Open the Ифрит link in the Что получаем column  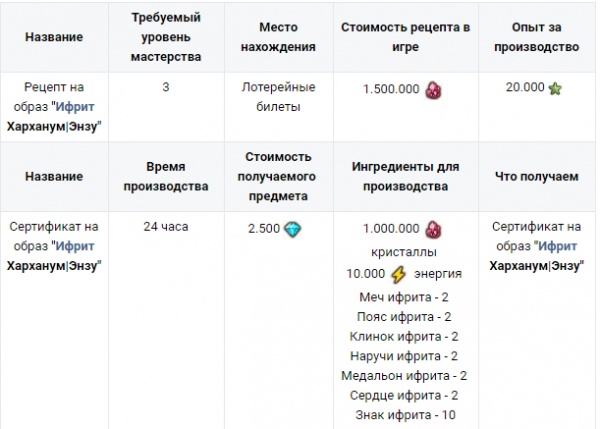tap(557, 246)
